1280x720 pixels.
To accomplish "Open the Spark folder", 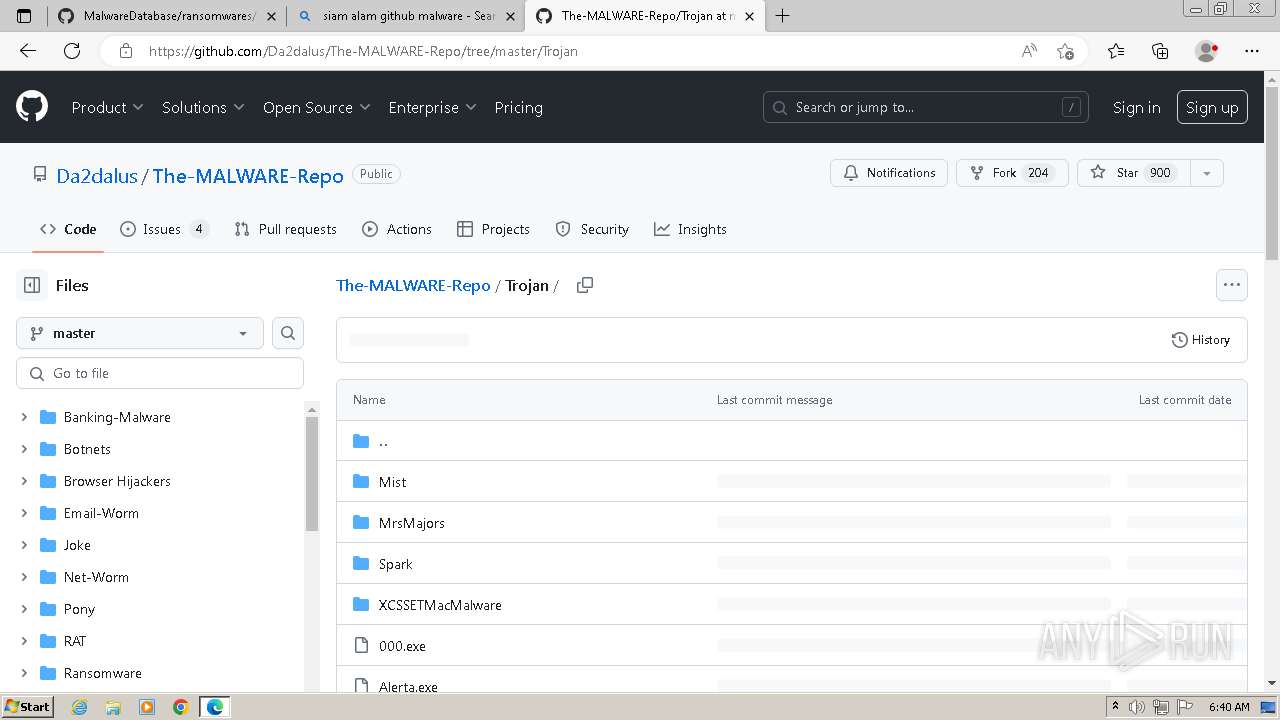I will (x=395, y=564).
